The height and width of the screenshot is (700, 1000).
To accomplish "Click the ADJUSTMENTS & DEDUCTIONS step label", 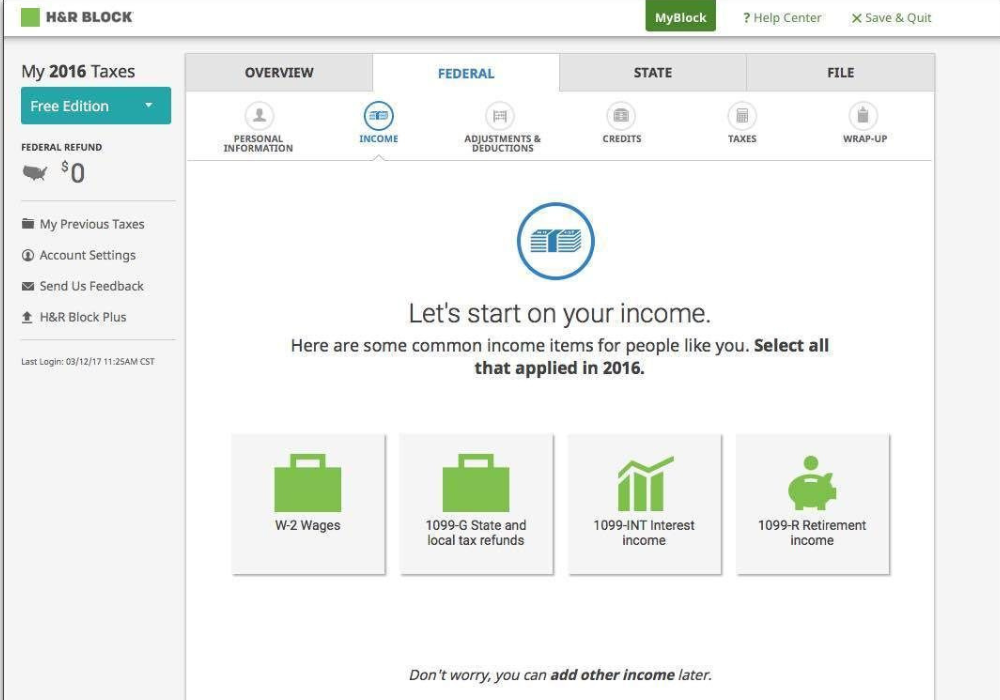I will coord(503,143).
